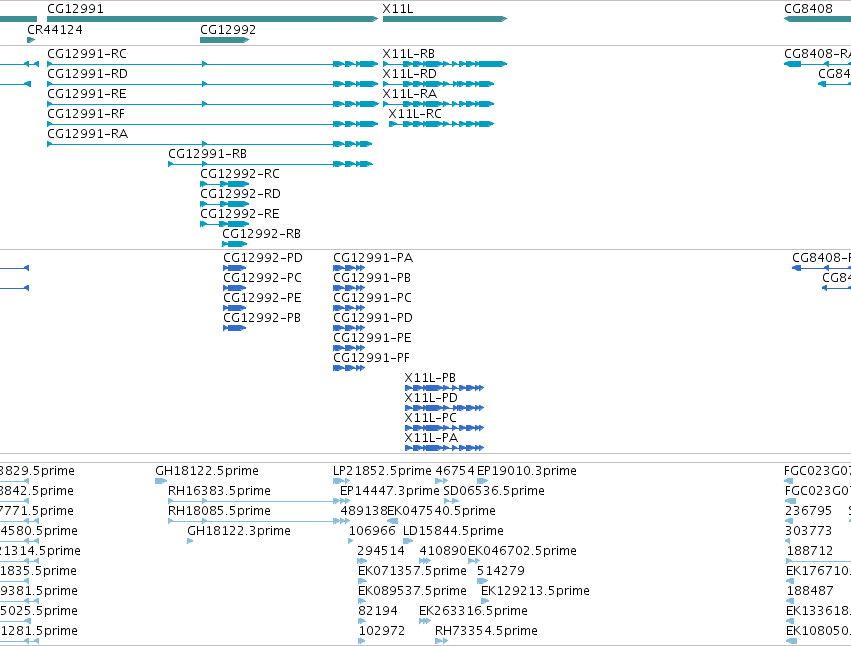Viewport: 851px width, 646px height.
Task: Open feature 410890
Action: tap(443, 551)
